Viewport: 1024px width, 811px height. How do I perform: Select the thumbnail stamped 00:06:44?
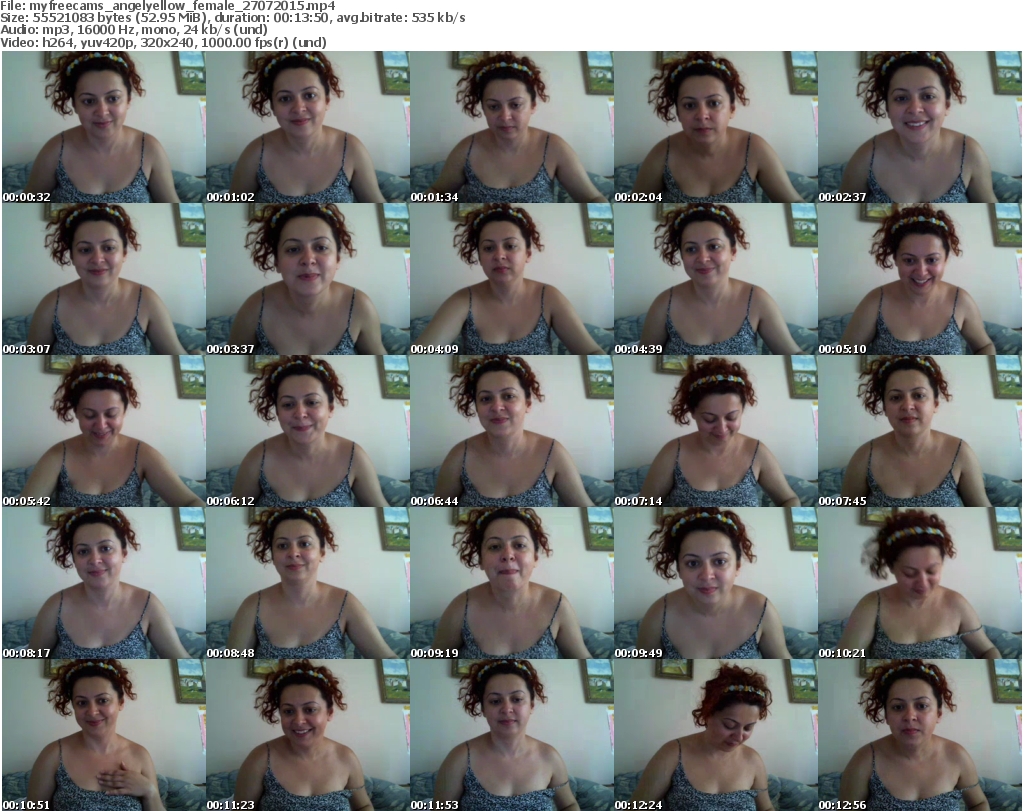tap(511, 431)
